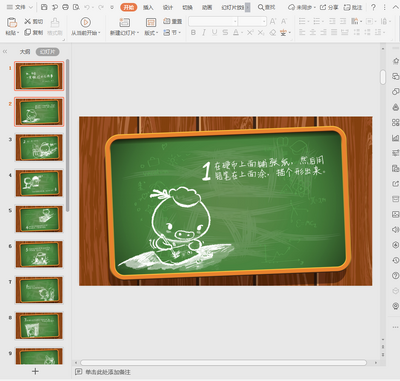Click the Reset (重置) slide button
This screenshot has height=381, width=400.
pos(172,21)
